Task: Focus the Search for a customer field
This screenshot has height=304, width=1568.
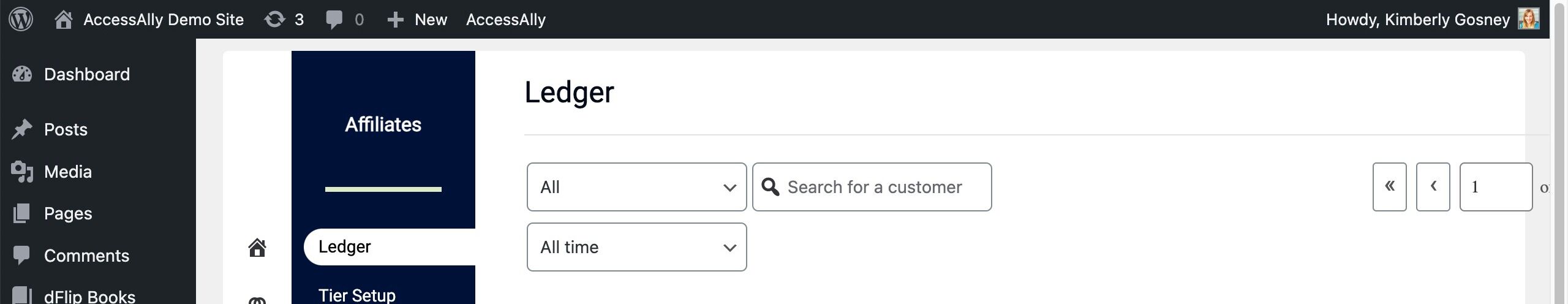Action: tap(882, 187)
